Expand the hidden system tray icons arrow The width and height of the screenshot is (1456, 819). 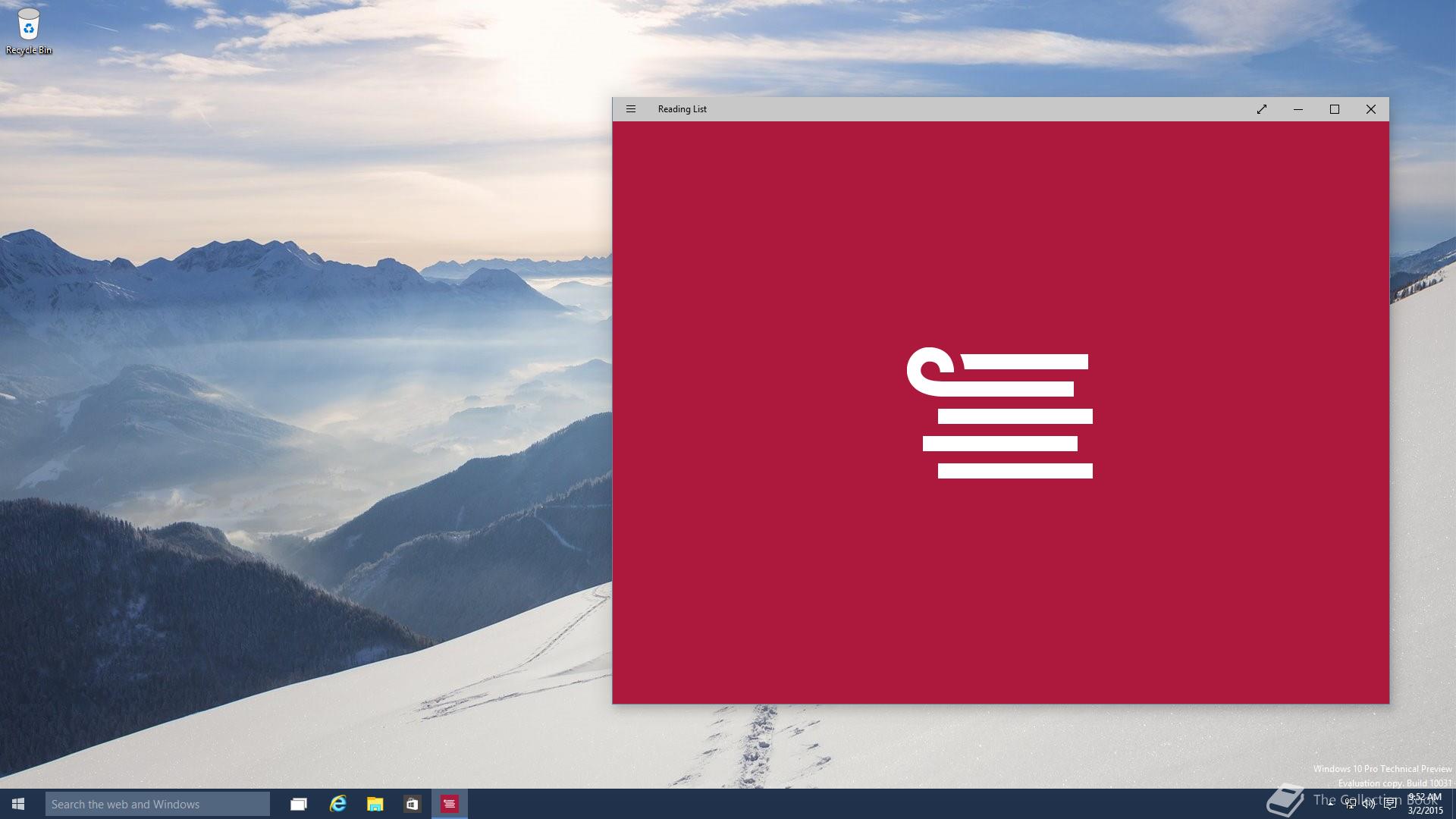[x=1330, y=803]
